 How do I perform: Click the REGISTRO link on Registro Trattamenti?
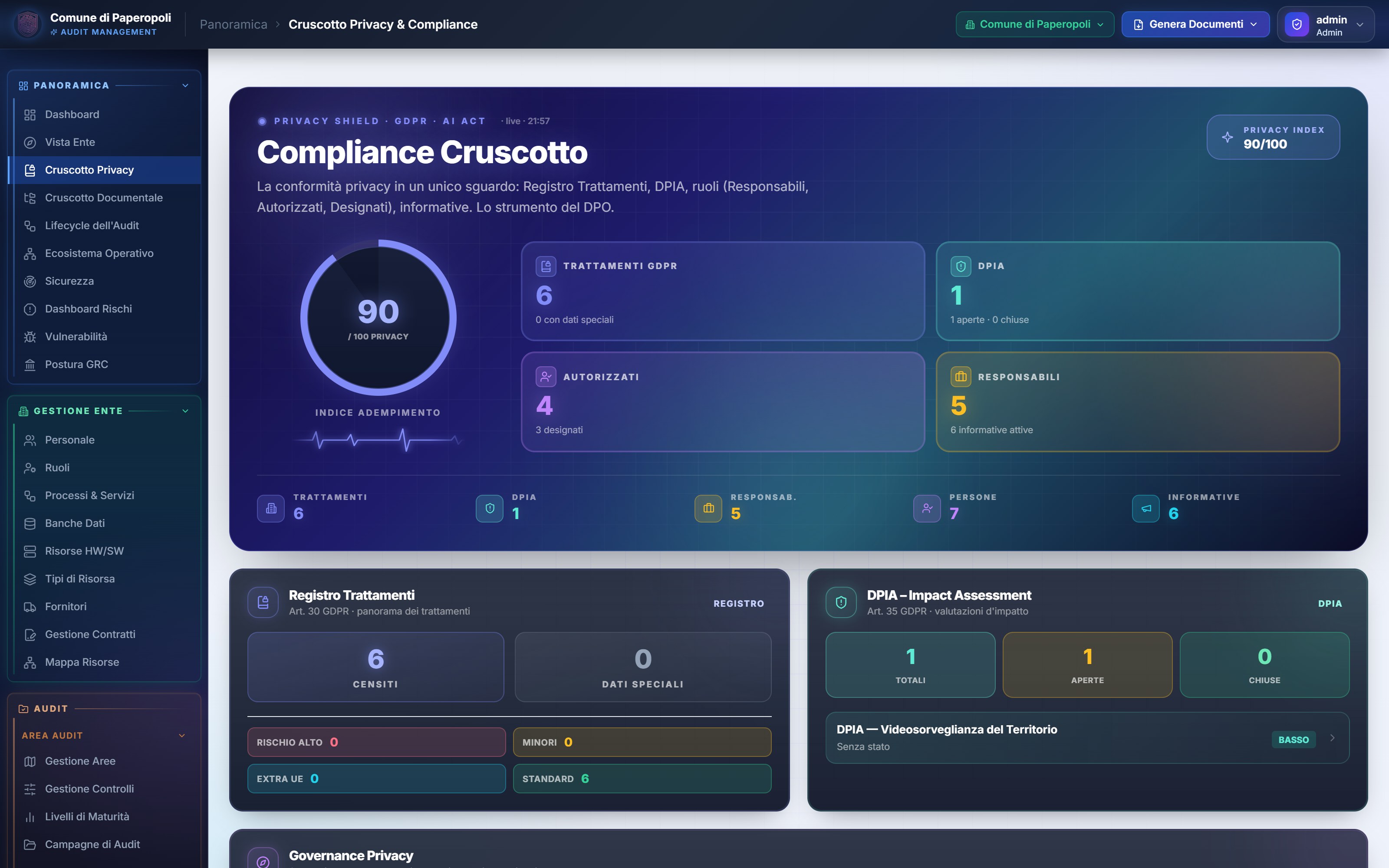[739, 603]
